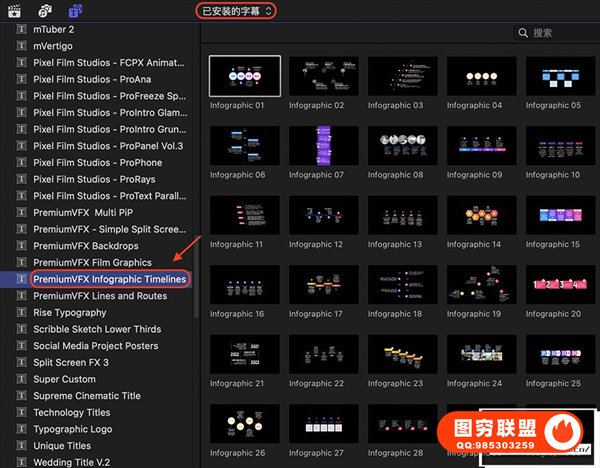Open the Photos and Audio sidebar
Viewport: 600px width, 468px height.
click(x=46, y=10)
